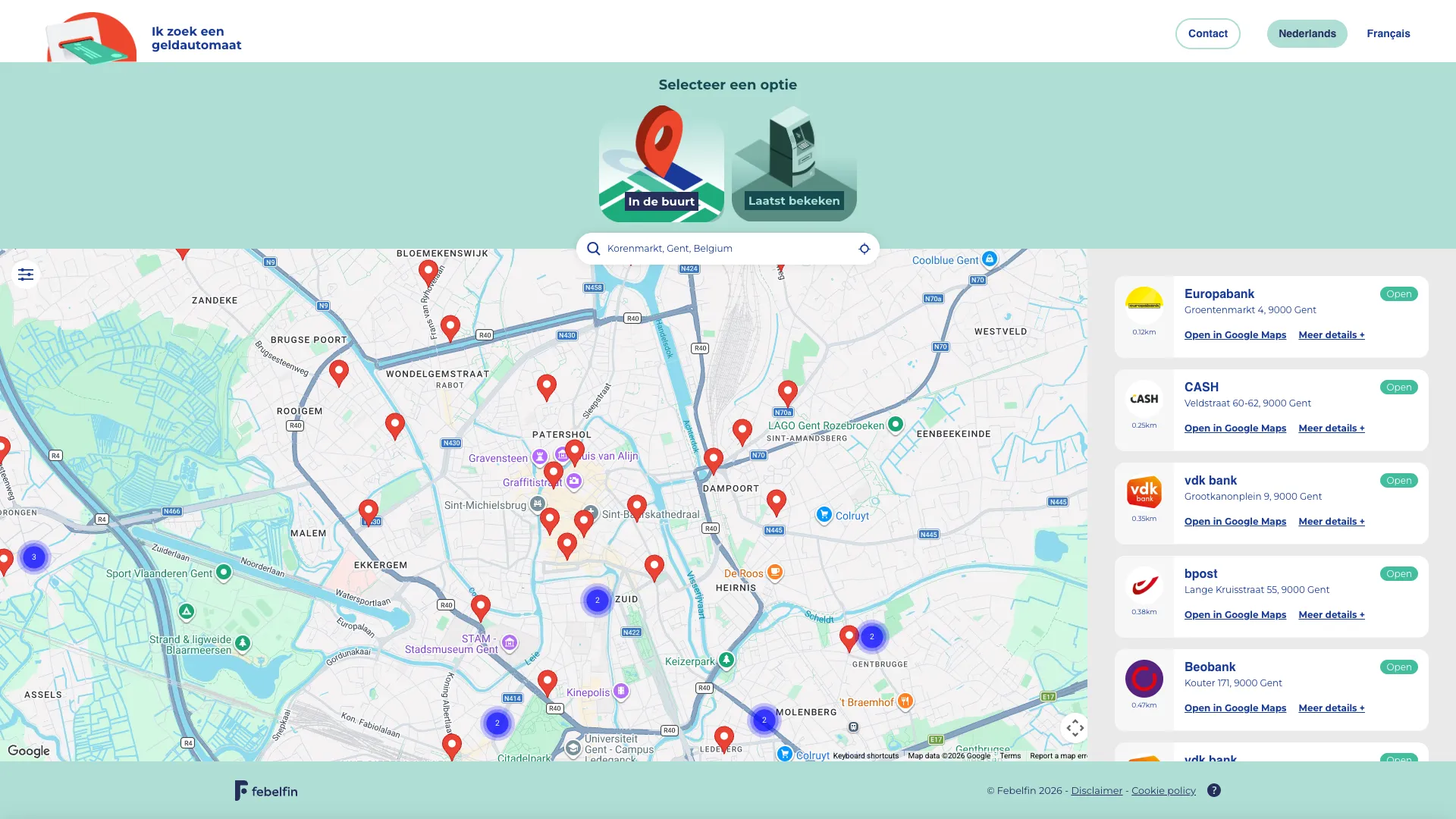The image size is (1456, 819).
Task: Expand Meer details for Beobank
Action: [1332, 708]
